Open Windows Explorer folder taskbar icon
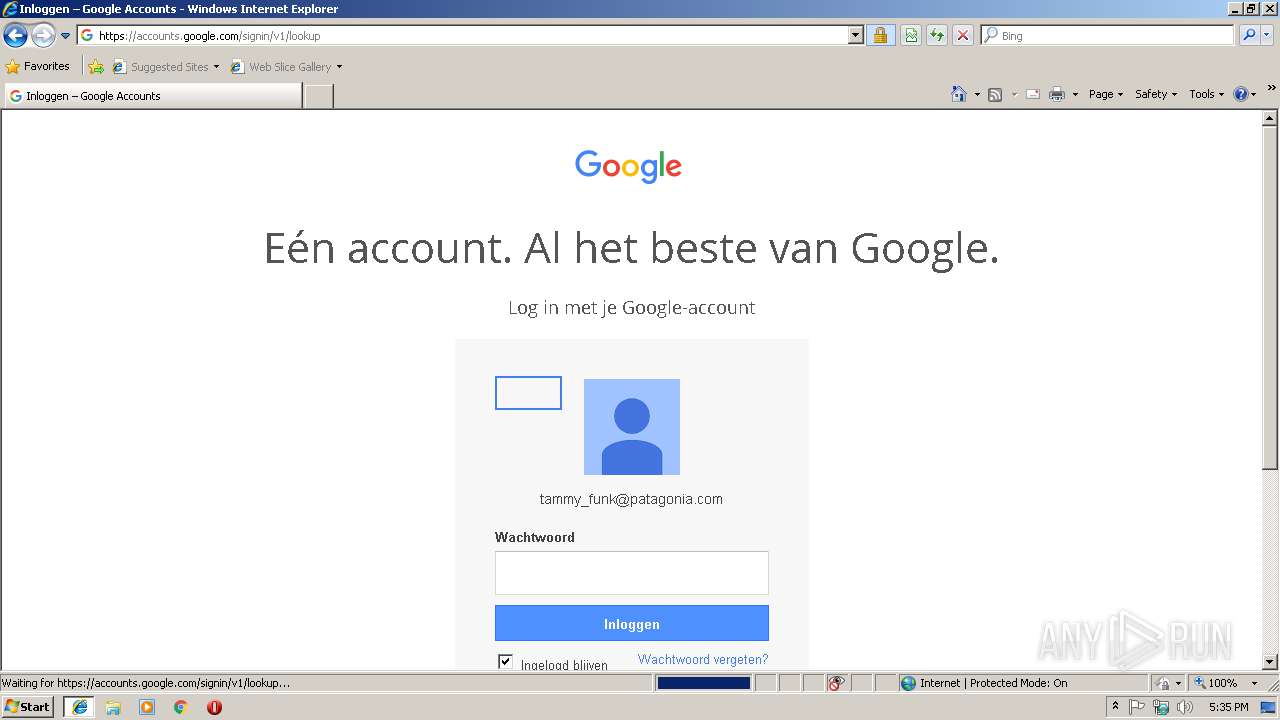This screenshot has width=1280, height=720. coord(113,707)
